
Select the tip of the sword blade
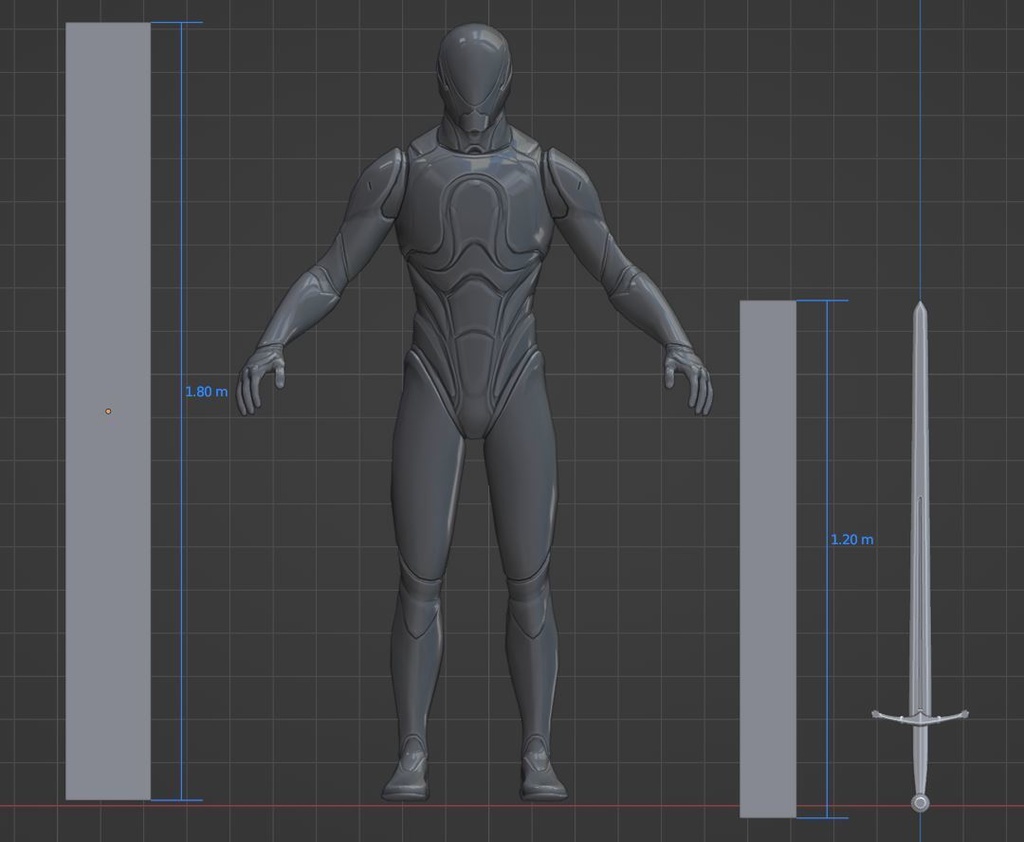pos(921,305)
